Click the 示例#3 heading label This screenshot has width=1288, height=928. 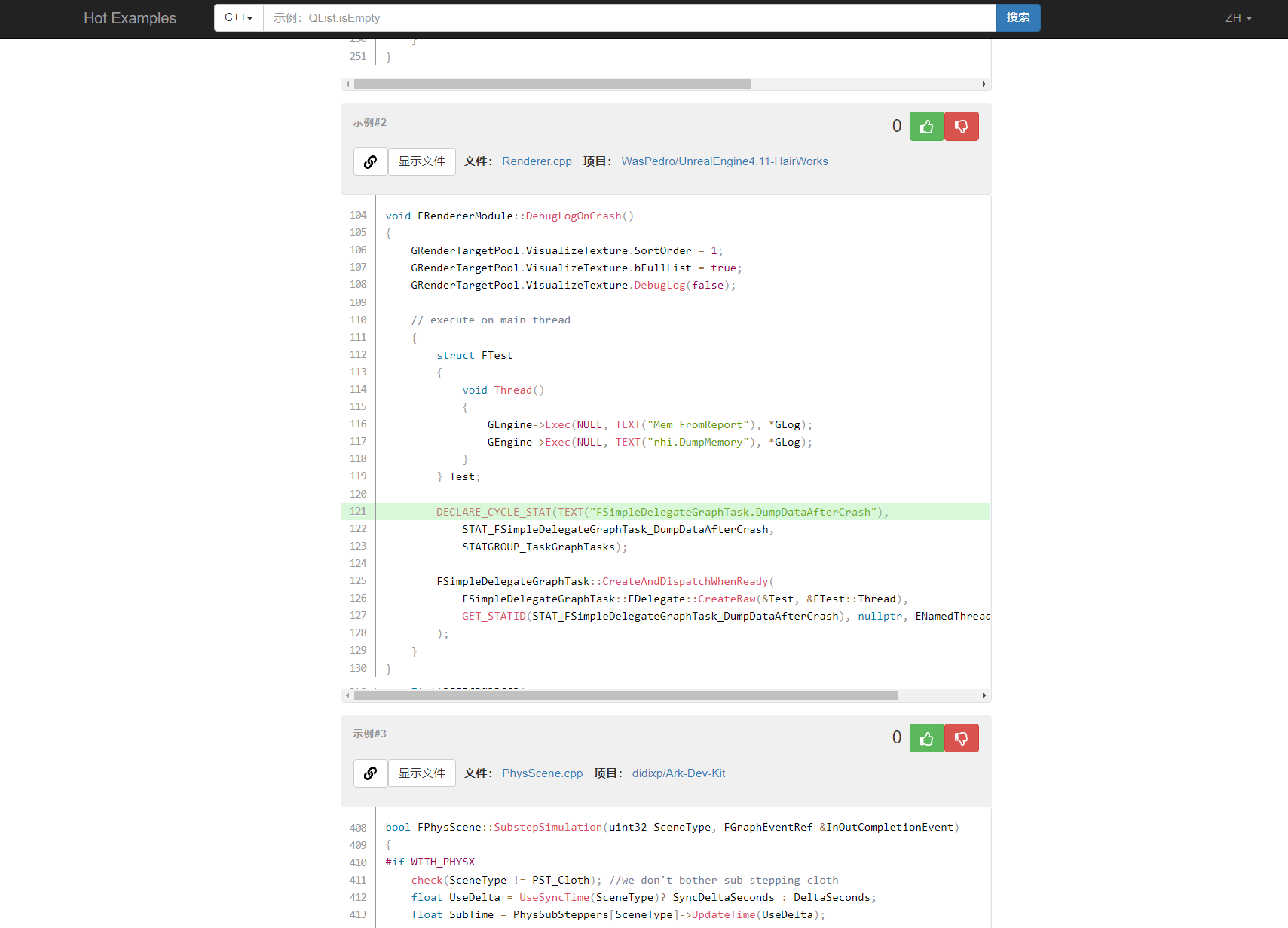pyautogui.click(x=369, y=734)
